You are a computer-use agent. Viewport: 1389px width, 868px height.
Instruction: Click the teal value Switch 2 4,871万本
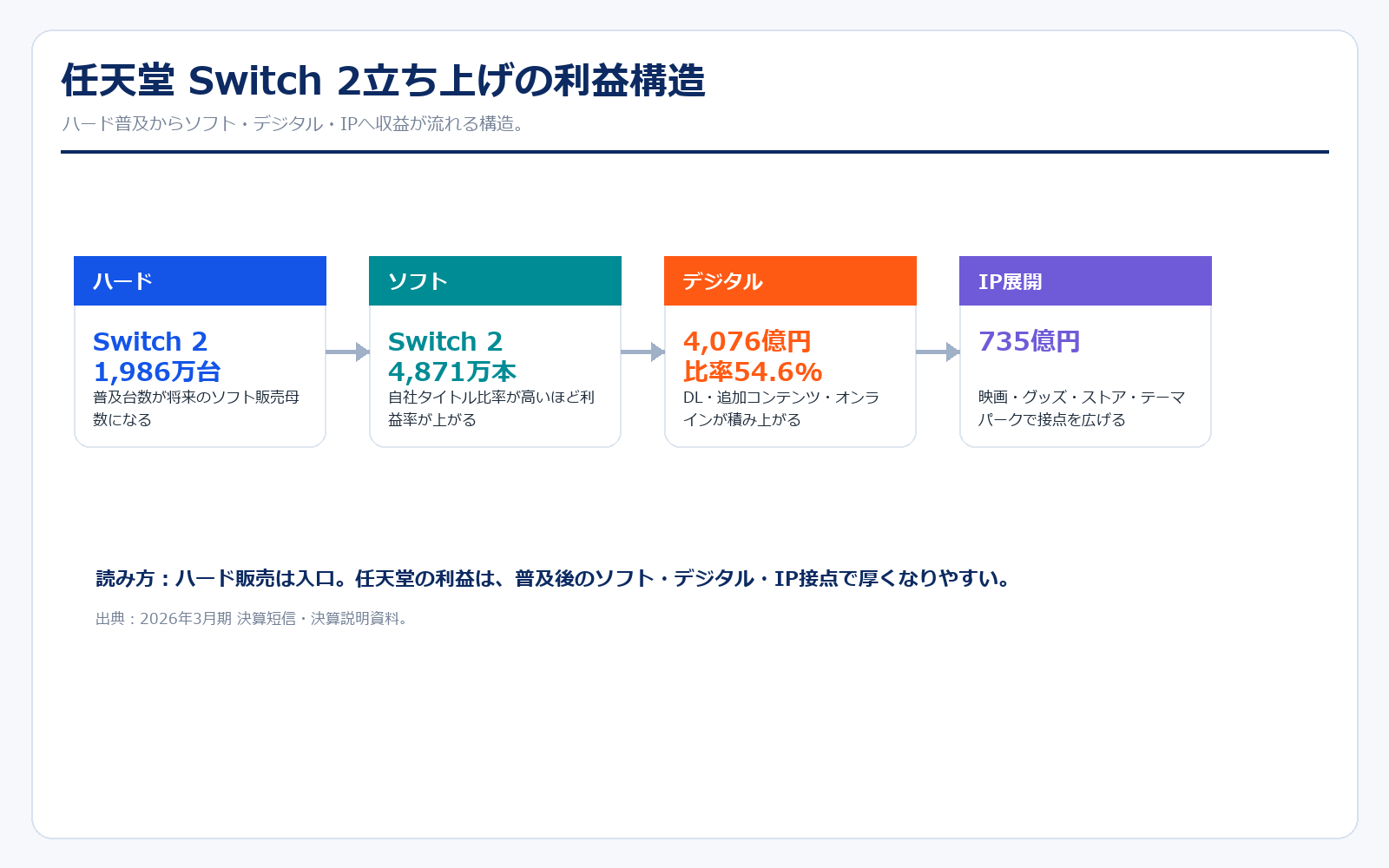452,357
